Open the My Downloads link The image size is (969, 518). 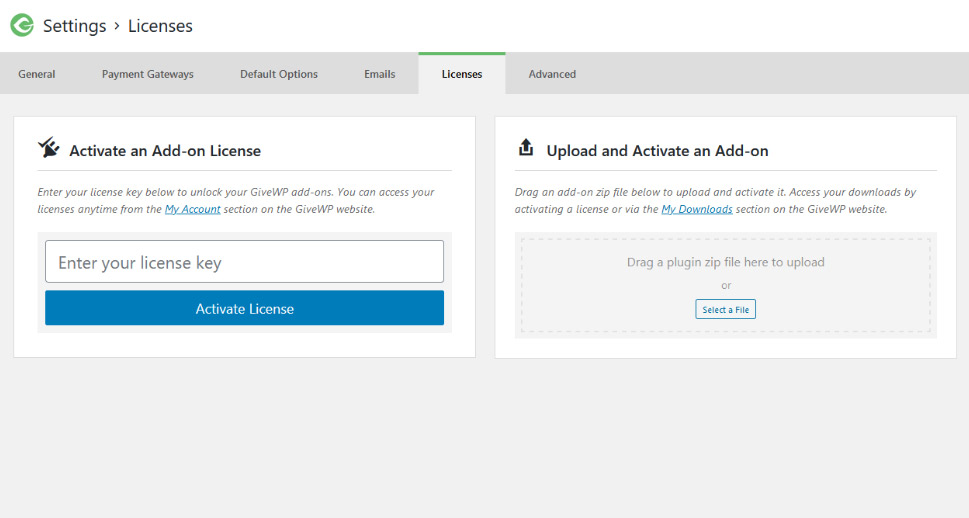697,210
